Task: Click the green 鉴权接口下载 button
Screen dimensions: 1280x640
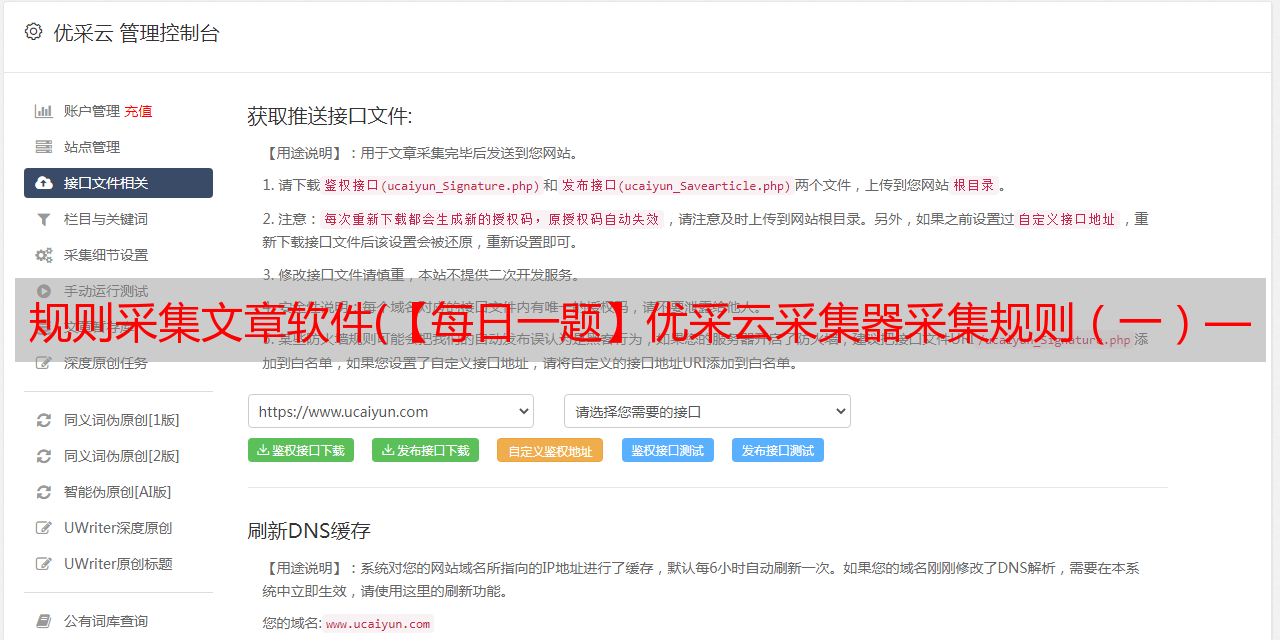Action: click(301, 450)
